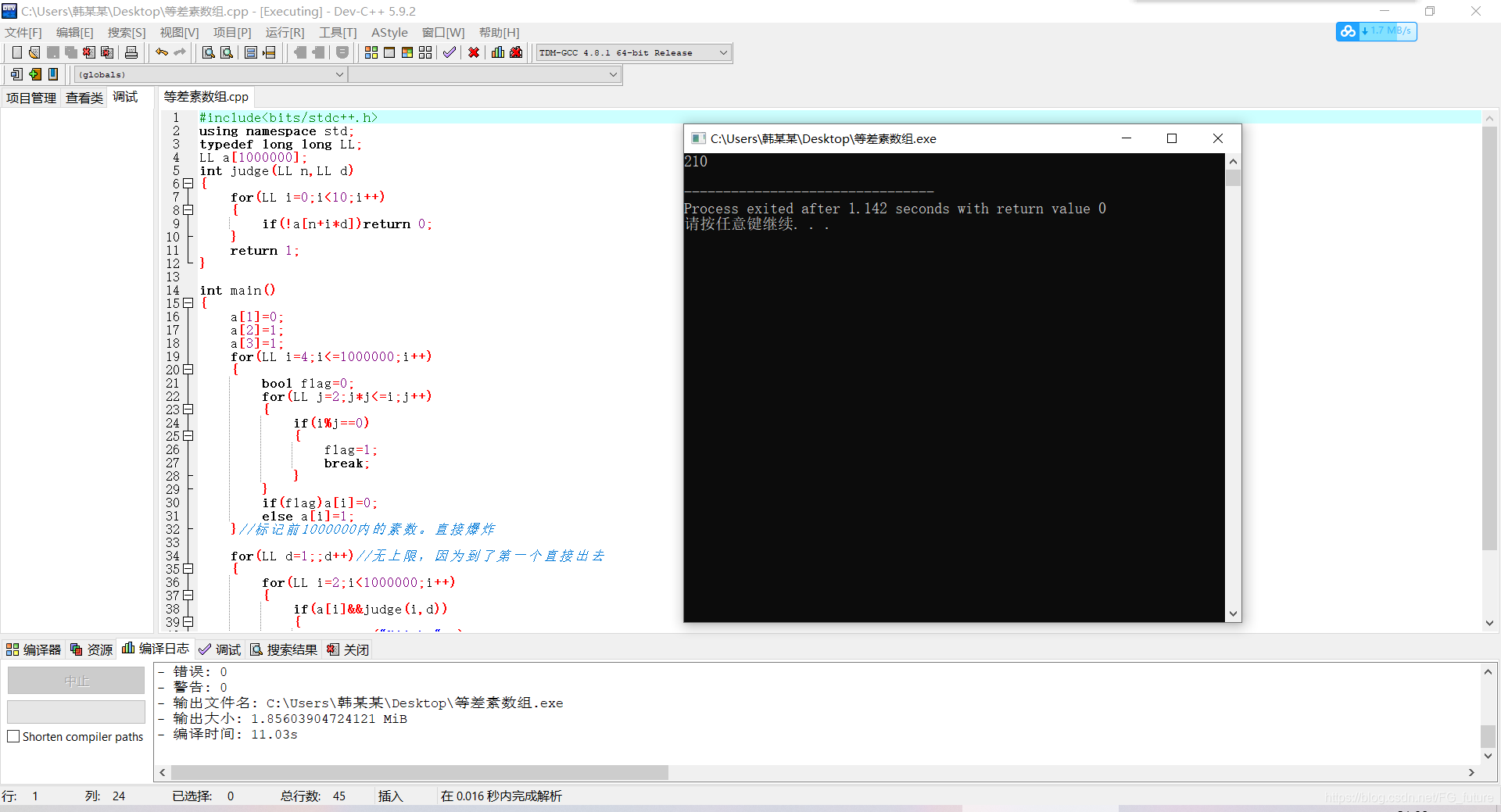This screenshot has height=812, width=1501.
Task: Click the New file toolbar icon
Action: [17, 52]
